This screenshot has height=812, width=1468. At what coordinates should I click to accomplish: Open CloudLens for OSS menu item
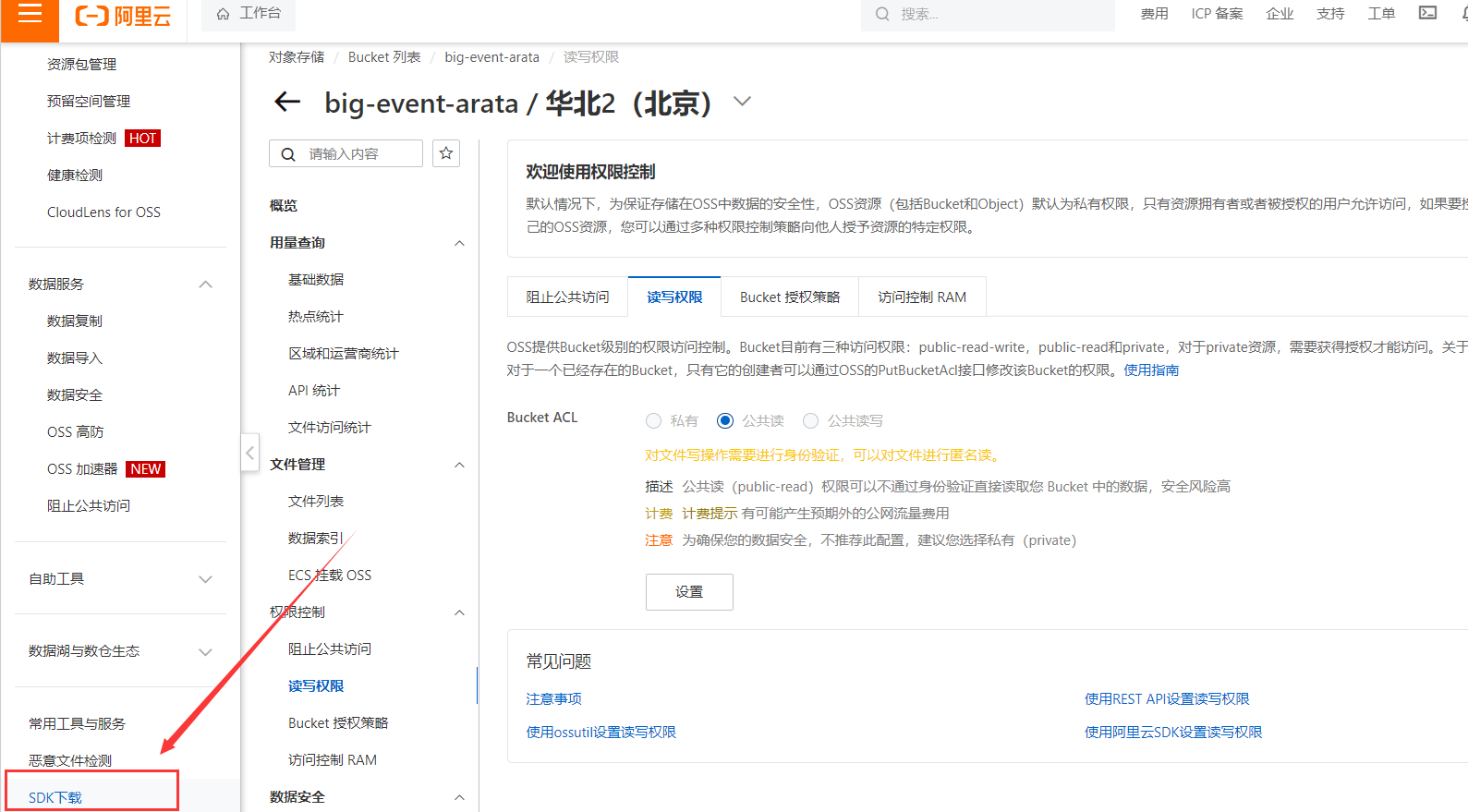tap(103, 212)
